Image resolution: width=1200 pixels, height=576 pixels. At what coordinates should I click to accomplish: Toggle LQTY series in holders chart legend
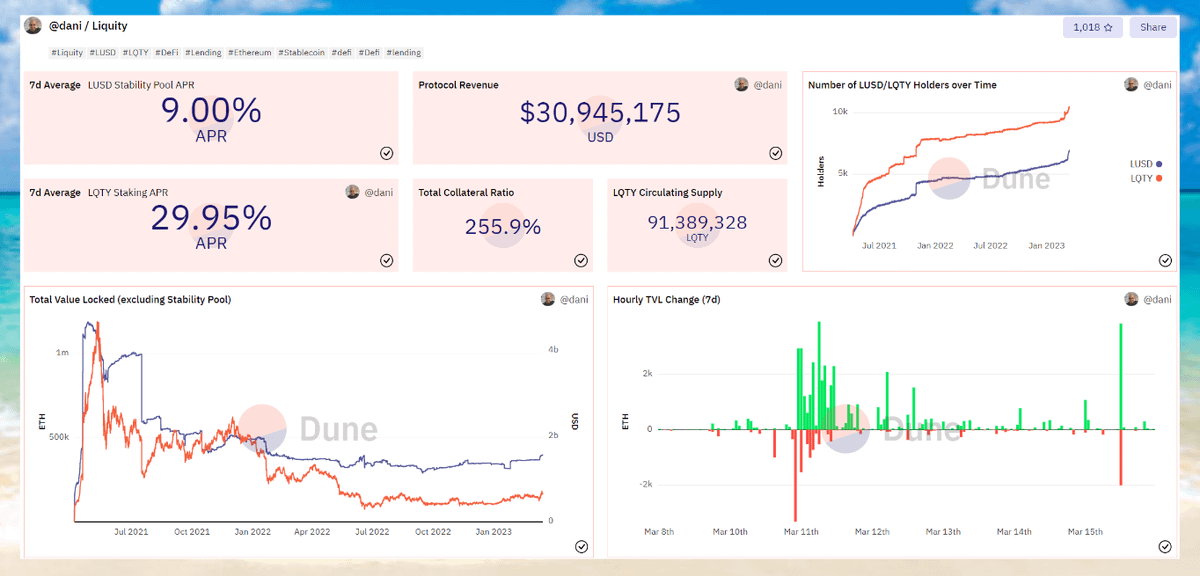click(x=1145, y=178)
